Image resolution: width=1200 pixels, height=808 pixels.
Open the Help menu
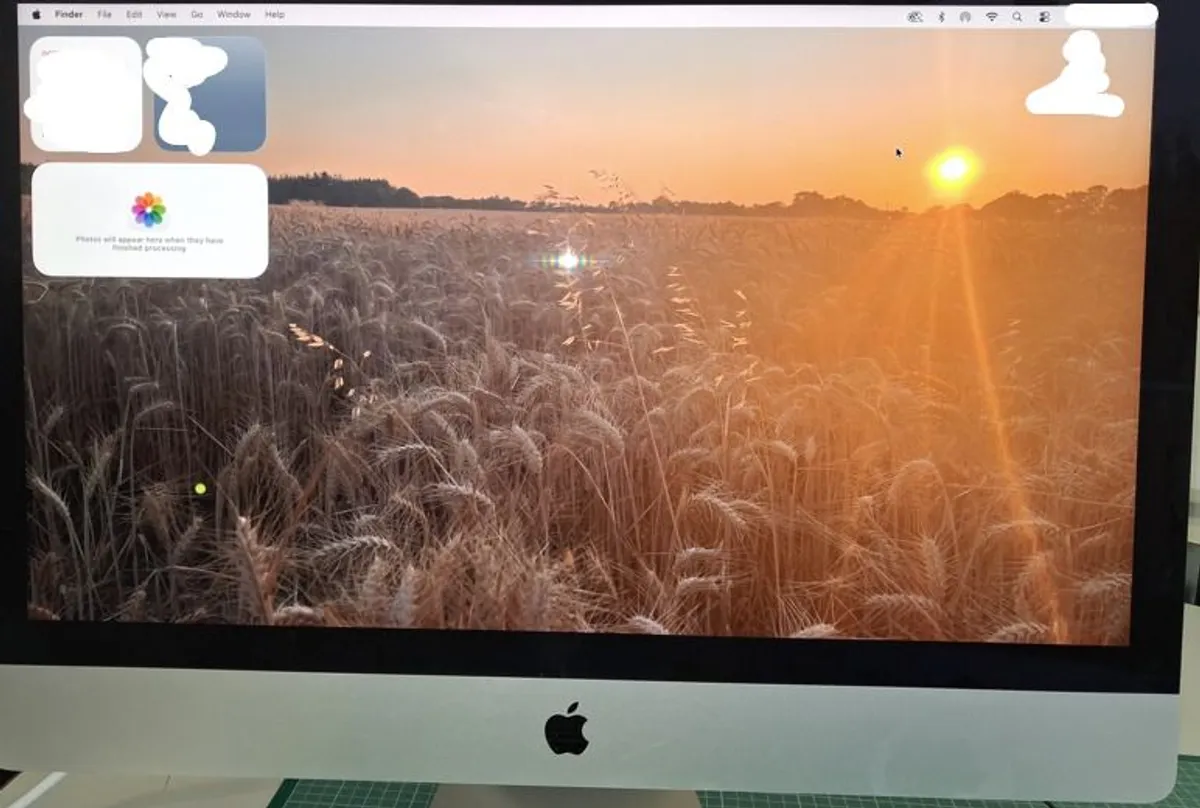point(275,15)
